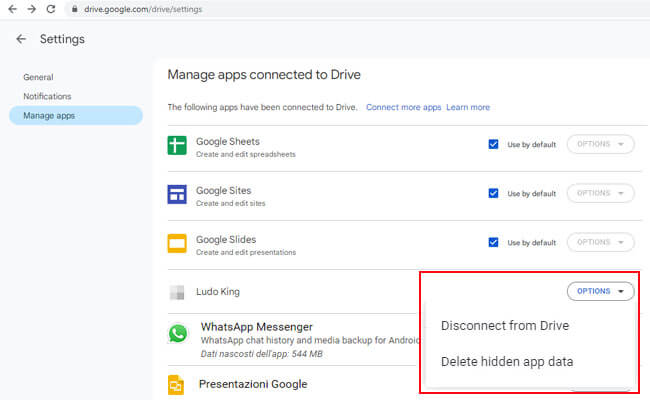Open Options dropdown for Google Slides

pos(600,242)
